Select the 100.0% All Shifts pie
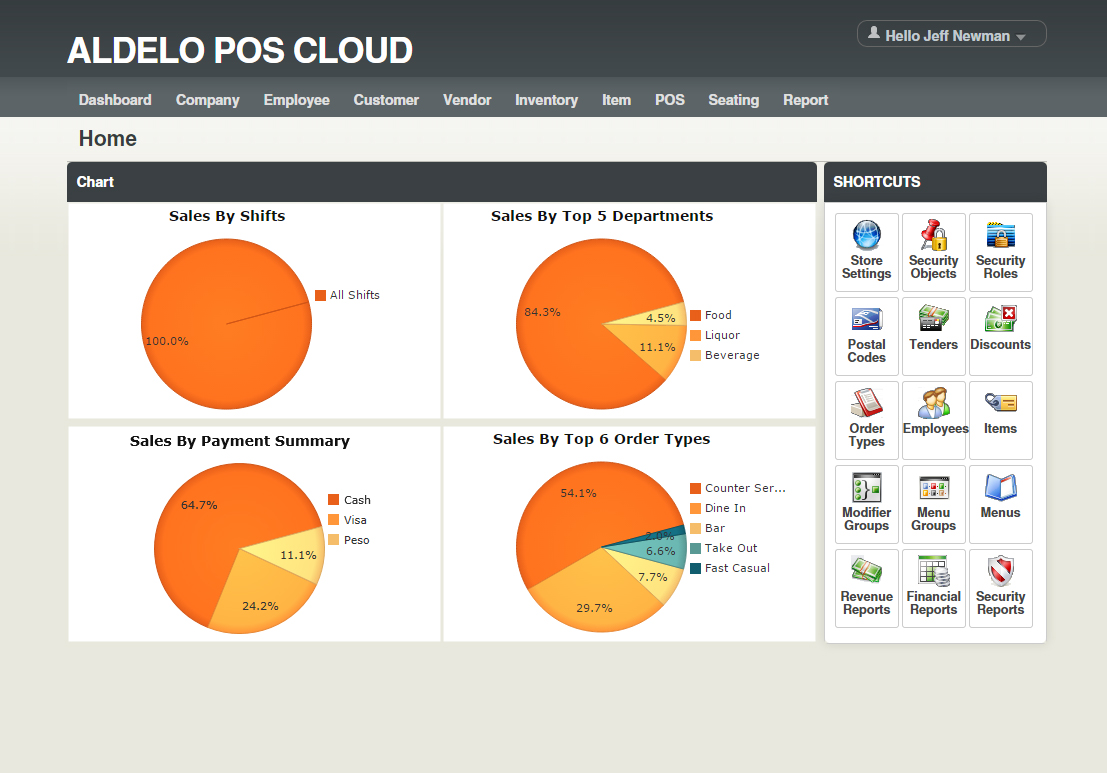The height and width of the screenshot is (773, 1107). [227, 324]
